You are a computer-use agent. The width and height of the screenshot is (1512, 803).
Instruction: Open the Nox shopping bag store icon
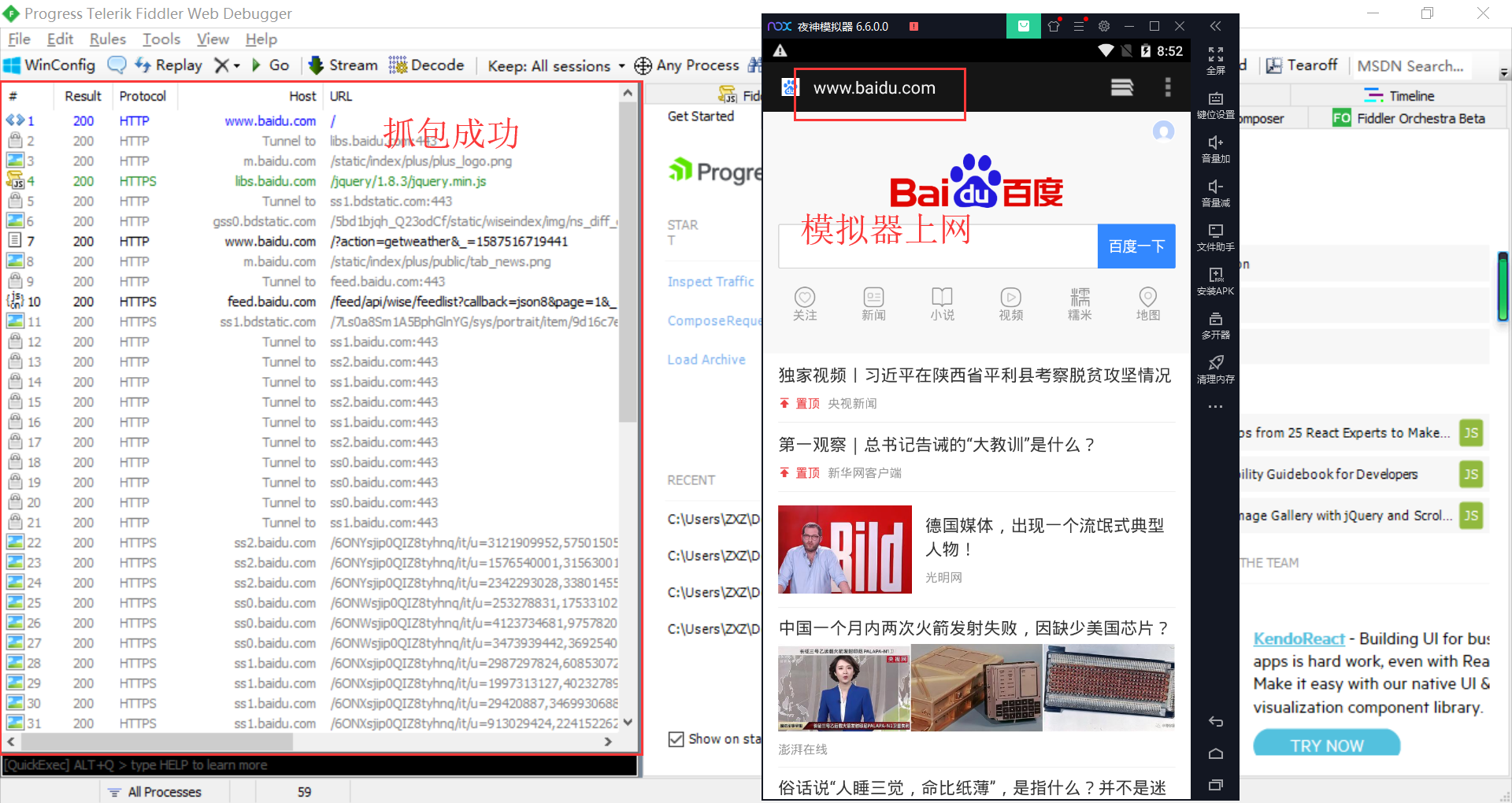[x=1023, y=26]
